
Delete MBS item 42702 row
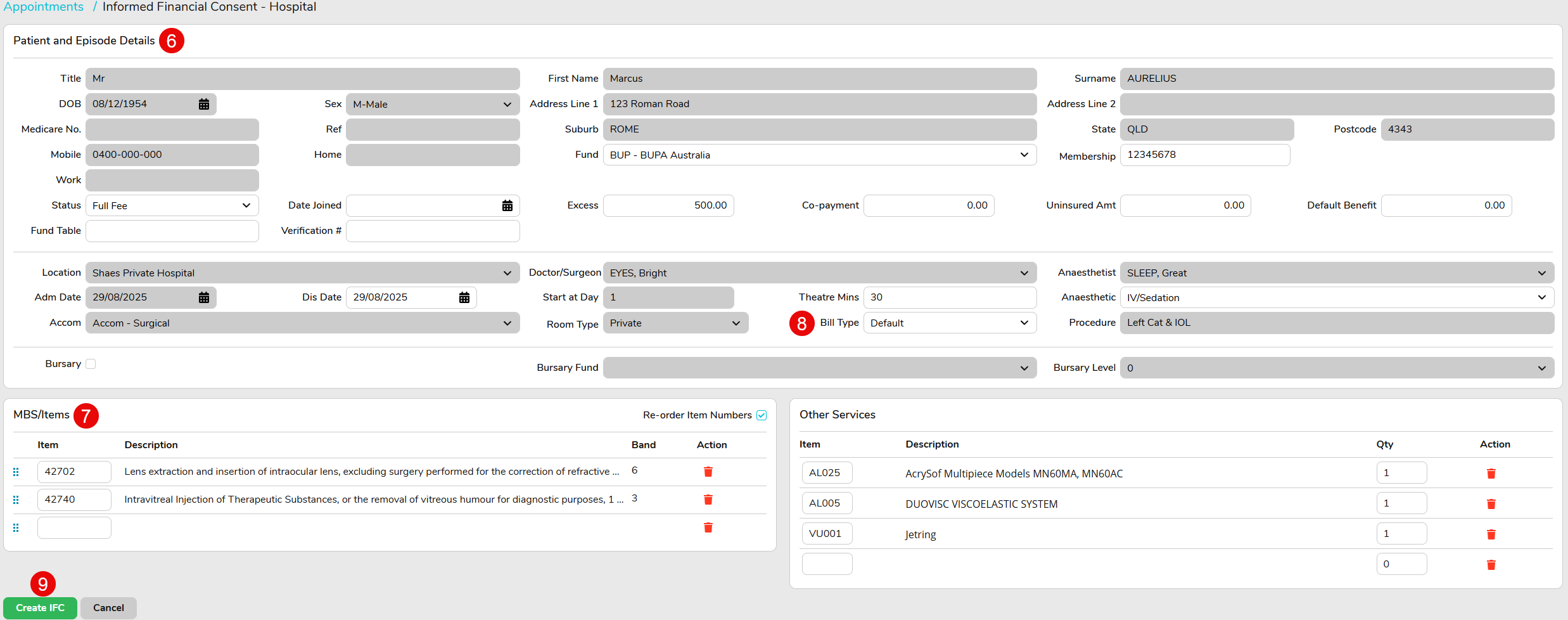click(708, 472)
